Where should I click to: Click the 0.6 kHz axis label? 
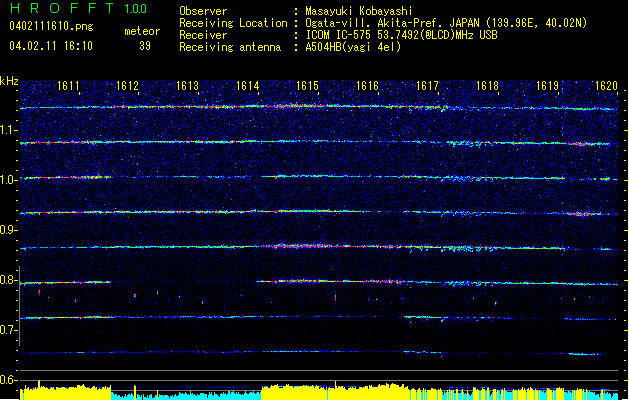(x=9, y=380)
